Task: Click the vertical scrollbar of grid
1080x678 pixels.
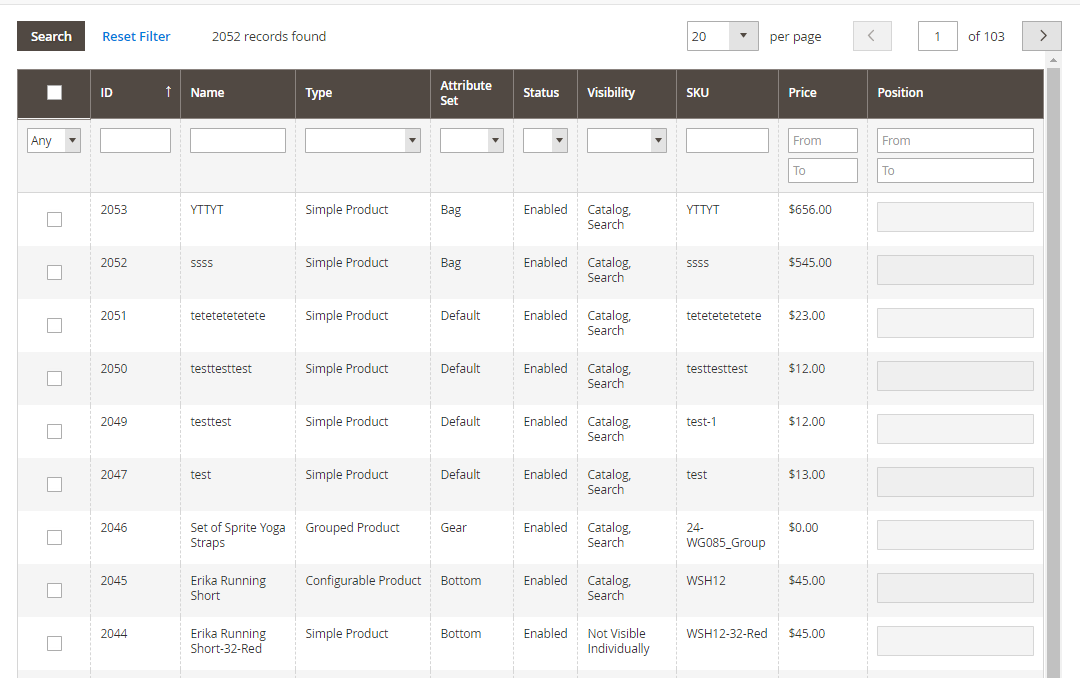Action: 1053,372
